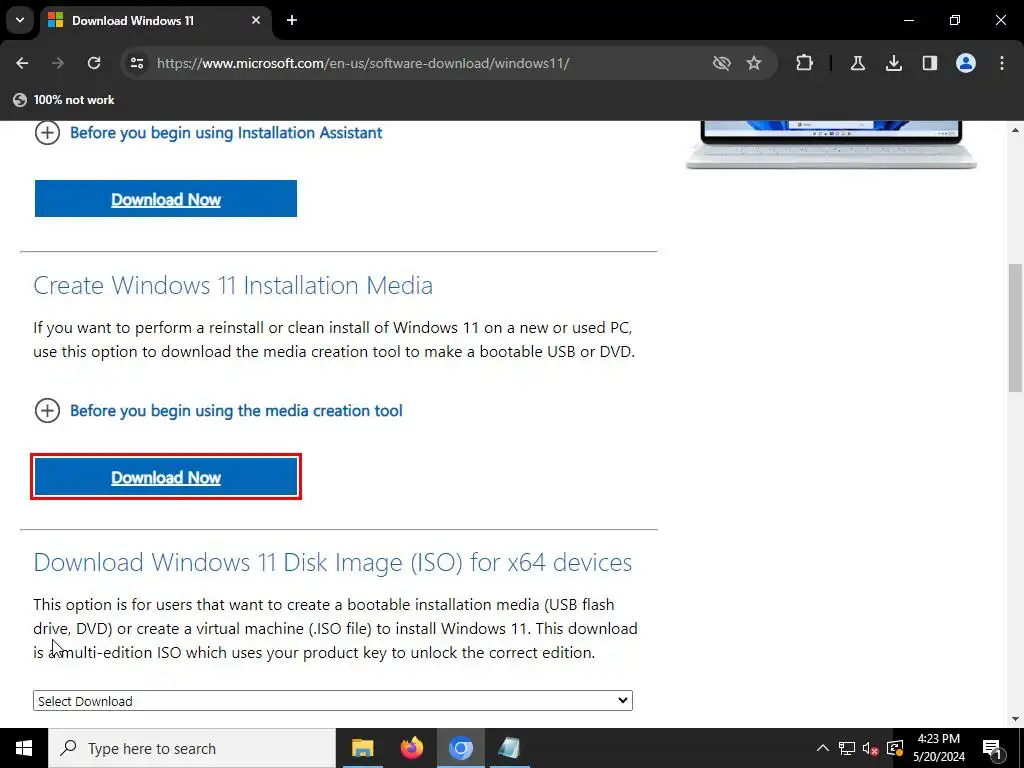The image size is (1024, 768).
Task: Open File Explorer from taskbar
Action: tap(362, 748)
